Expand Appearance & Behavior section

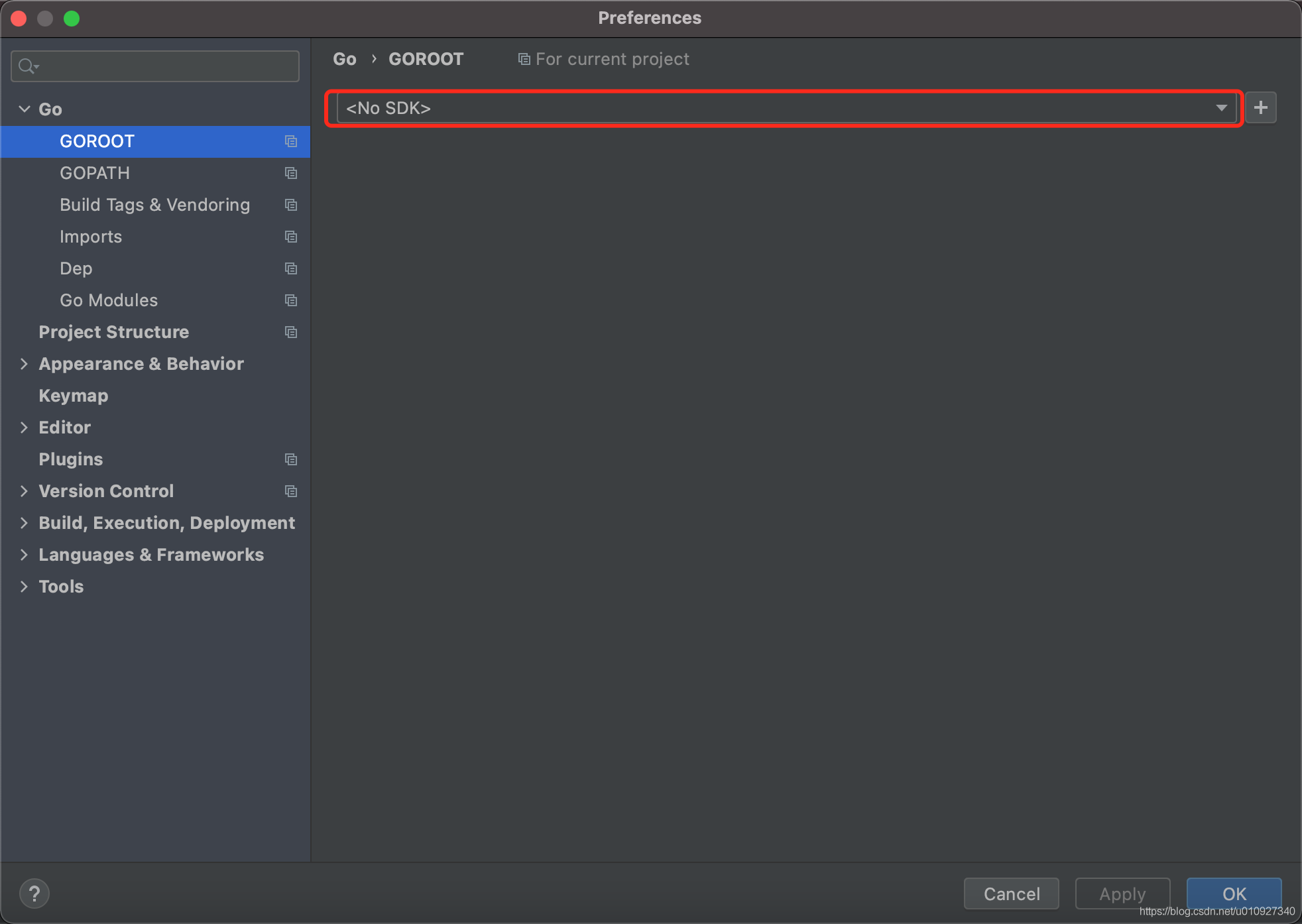[x=25, y=364]
